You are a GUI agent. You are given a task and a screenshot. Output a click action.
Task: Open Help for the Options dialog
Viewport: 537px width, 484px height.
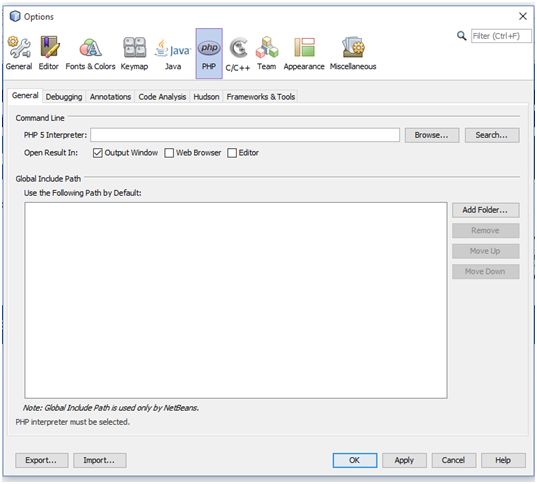(x=503, y=460)
